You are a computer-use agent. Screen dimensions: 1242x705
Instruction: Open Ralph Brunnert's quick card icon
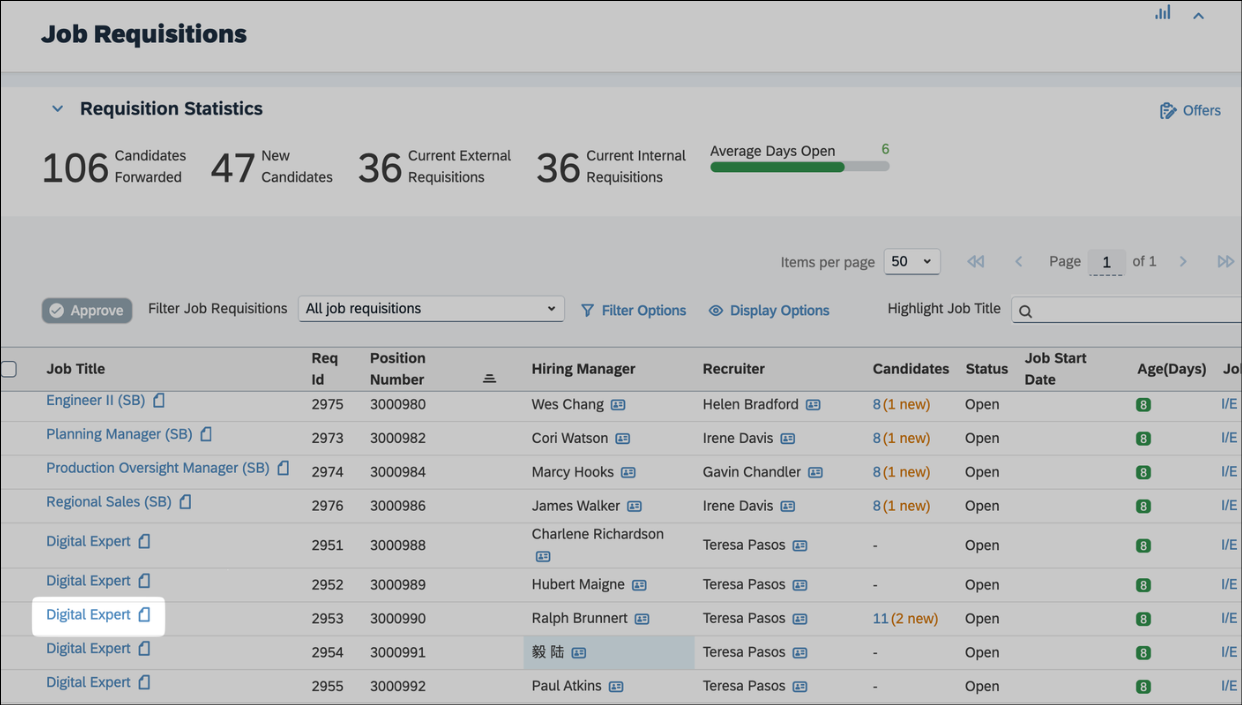coord(642,619)
